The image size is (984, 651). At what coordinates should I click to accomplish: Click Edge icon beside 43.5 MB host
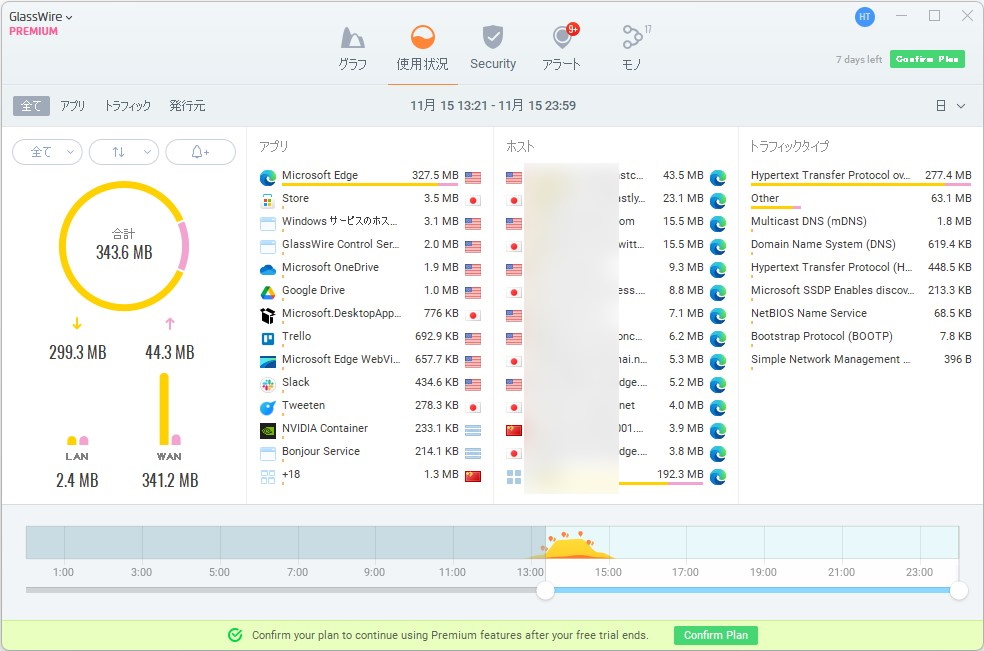pos(718,178)
